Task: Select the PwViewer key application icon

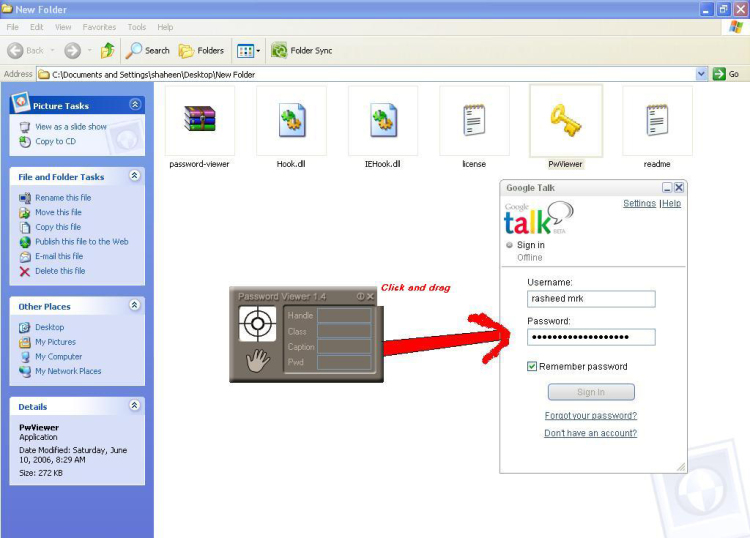Action: (x=565, y=121)
